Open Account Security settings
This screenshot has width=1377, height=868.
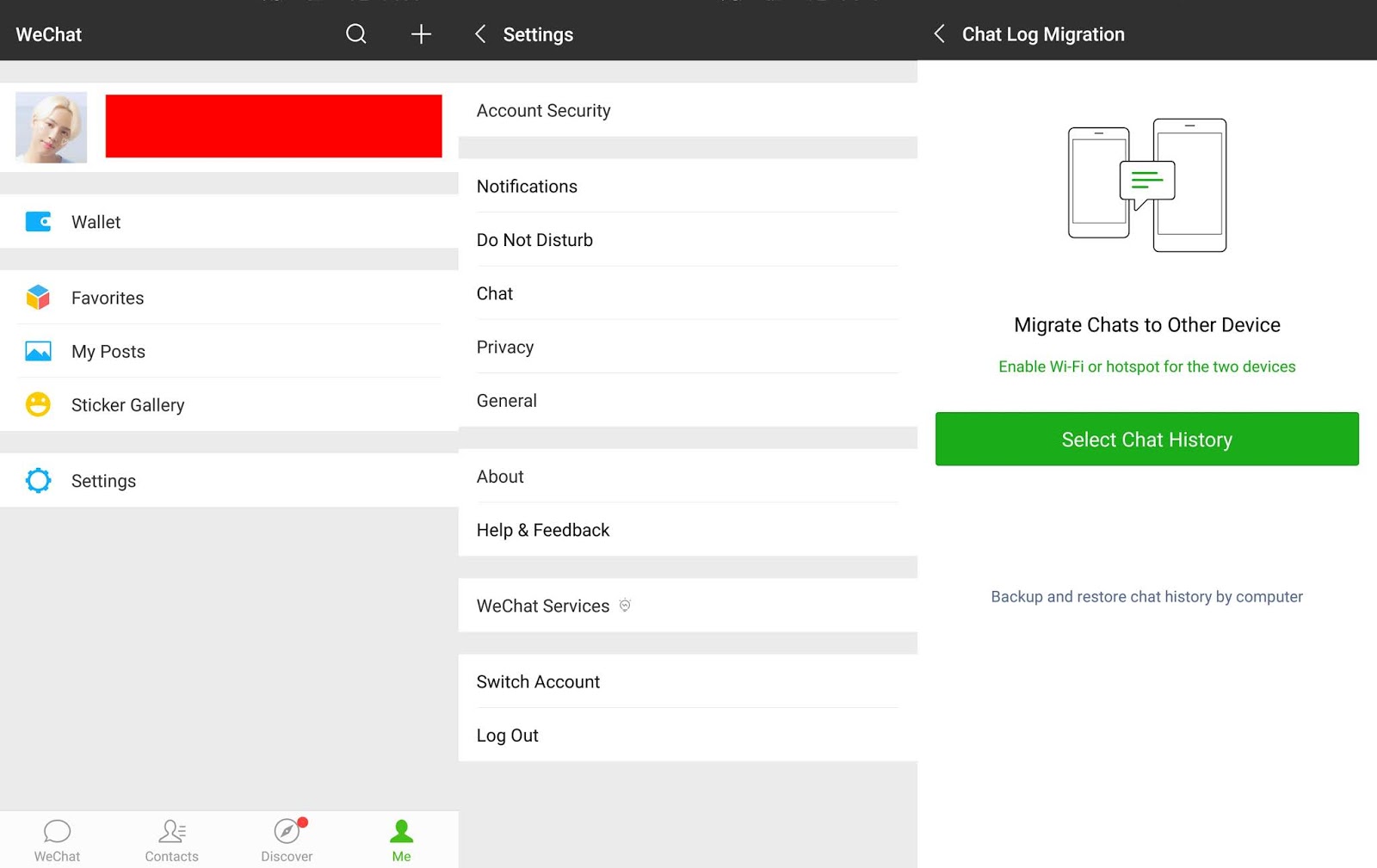click(688, 110)
